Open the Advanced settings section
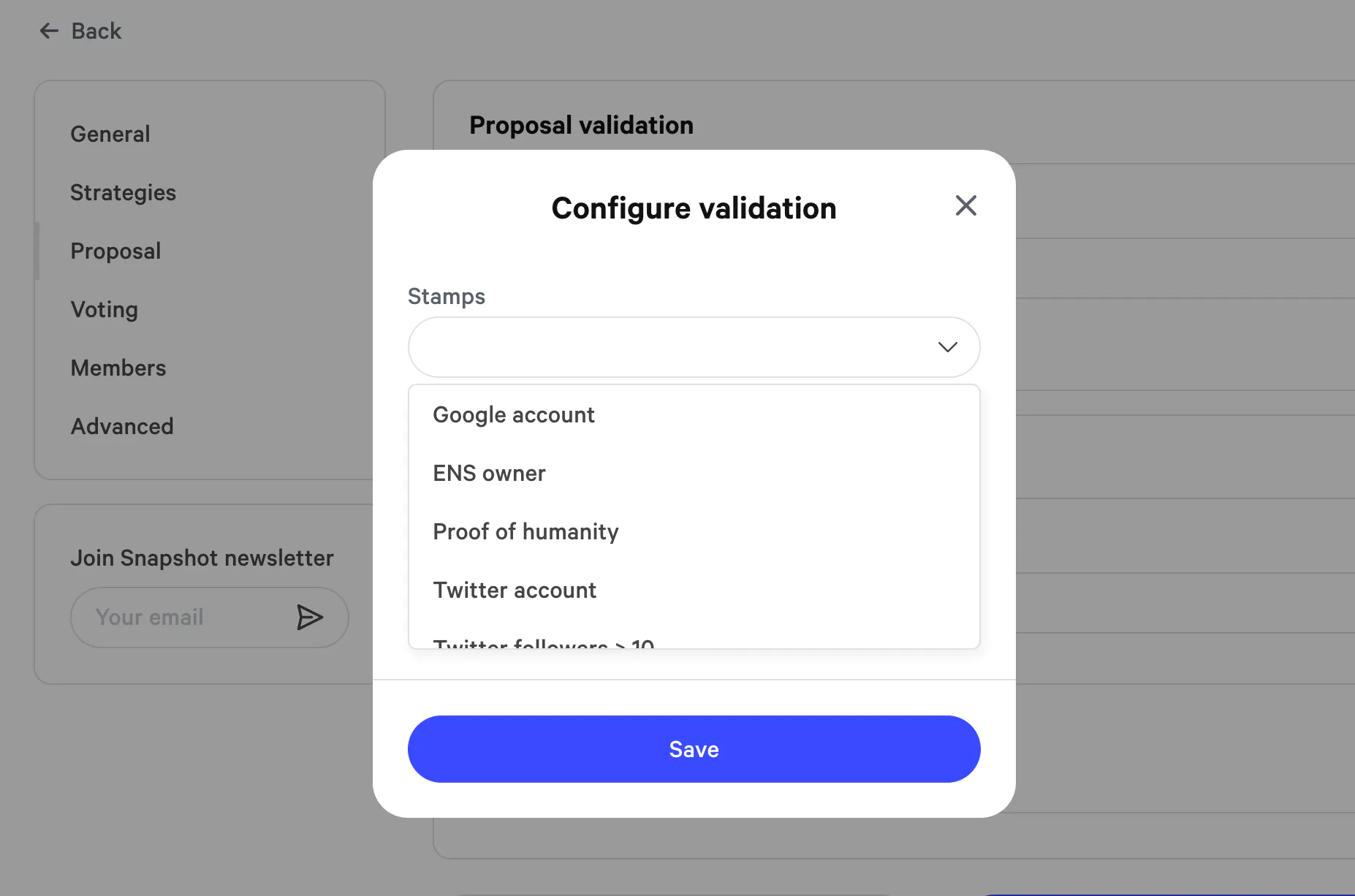The height and width of the screenshot is (896, 1355). 122,427
